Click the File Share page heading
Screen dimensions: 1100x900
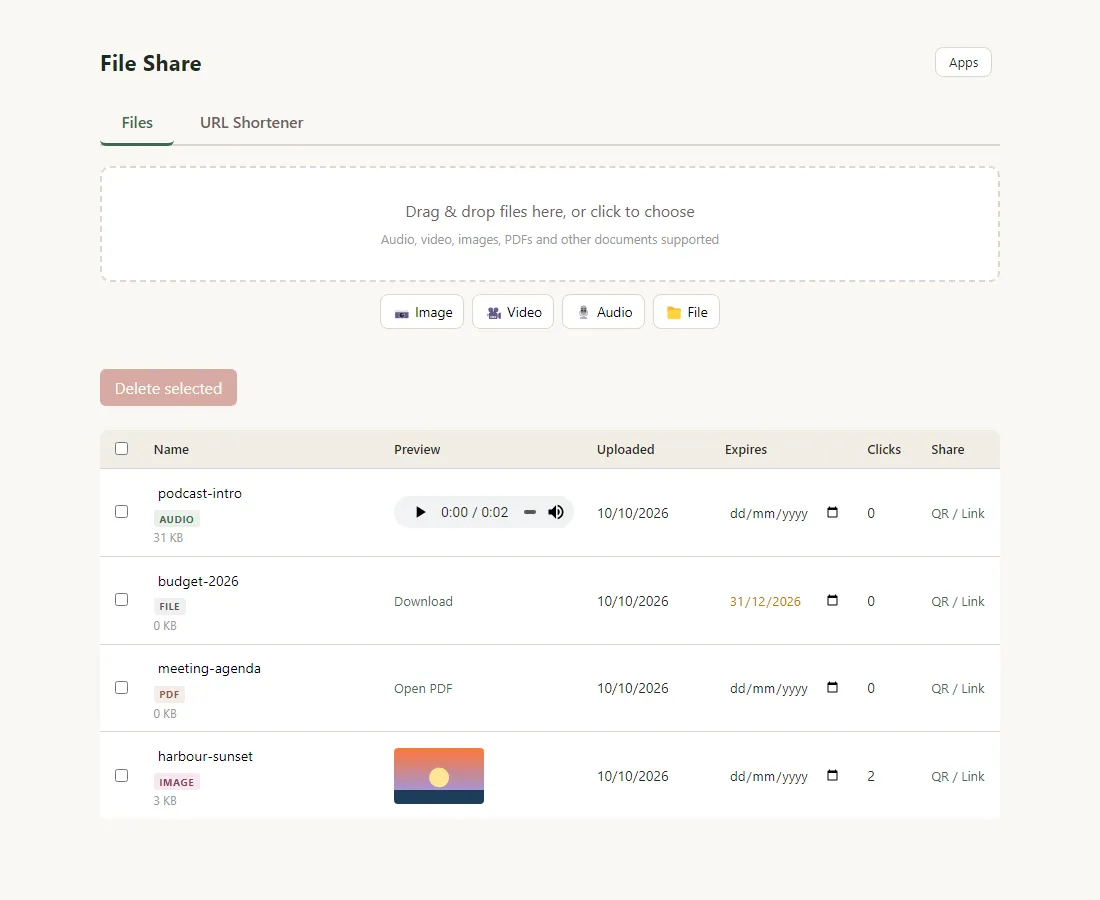tap(151, 63)
